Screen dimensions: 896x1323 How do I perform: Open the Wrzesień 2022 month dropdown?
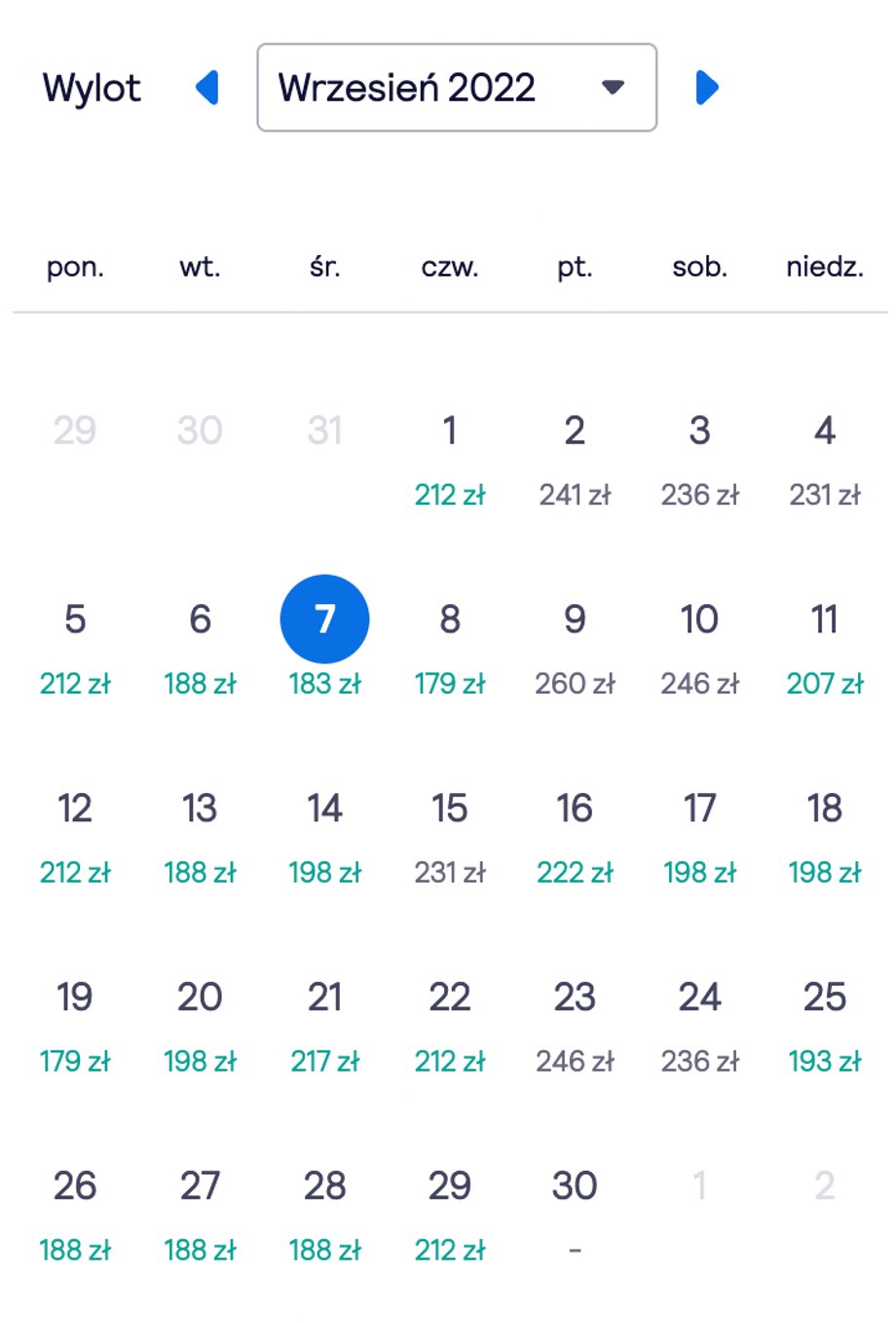[457, 88]
